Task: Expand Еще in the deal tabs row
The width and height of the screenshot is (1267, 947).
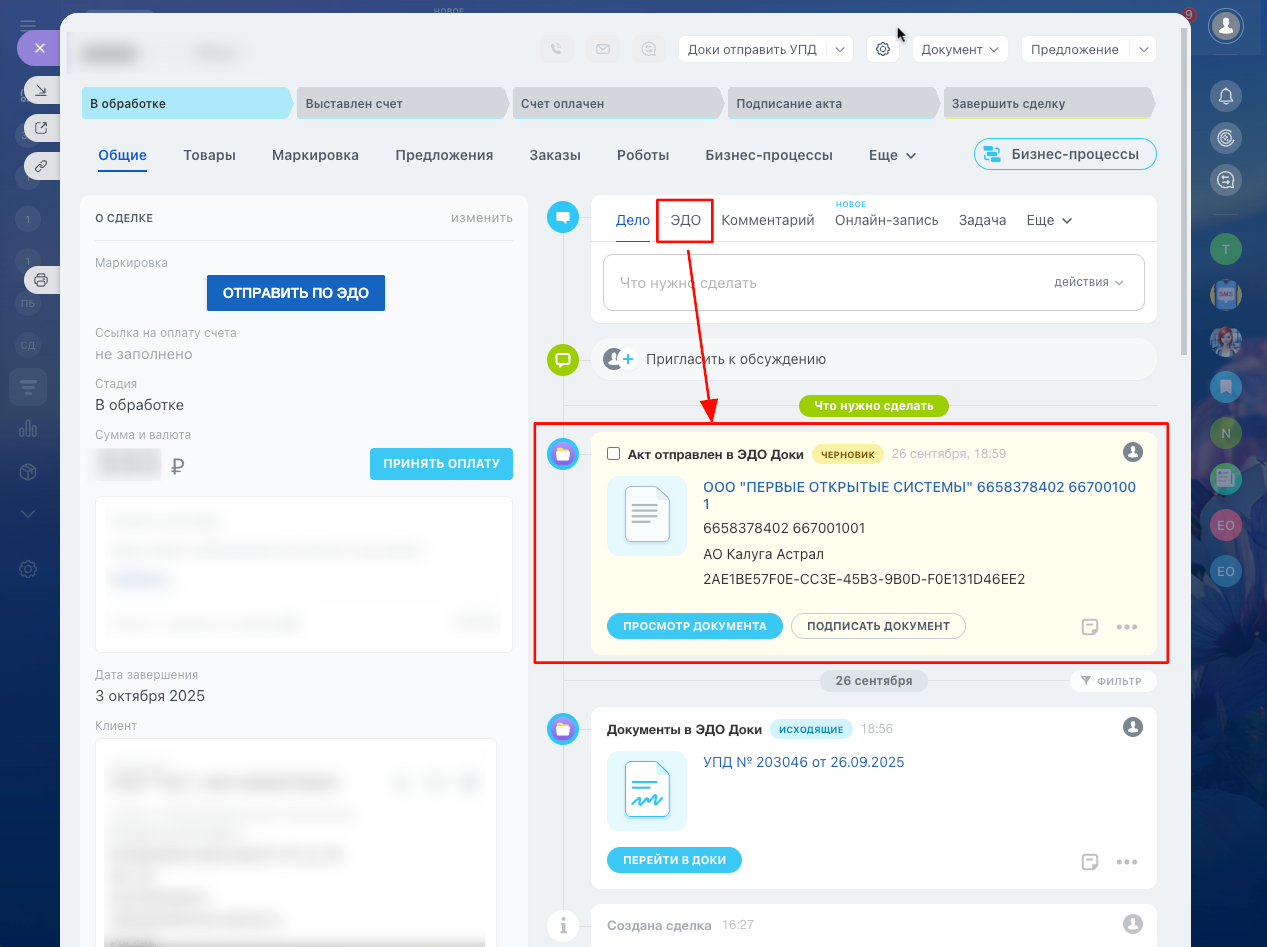Action: coord(892,155)
